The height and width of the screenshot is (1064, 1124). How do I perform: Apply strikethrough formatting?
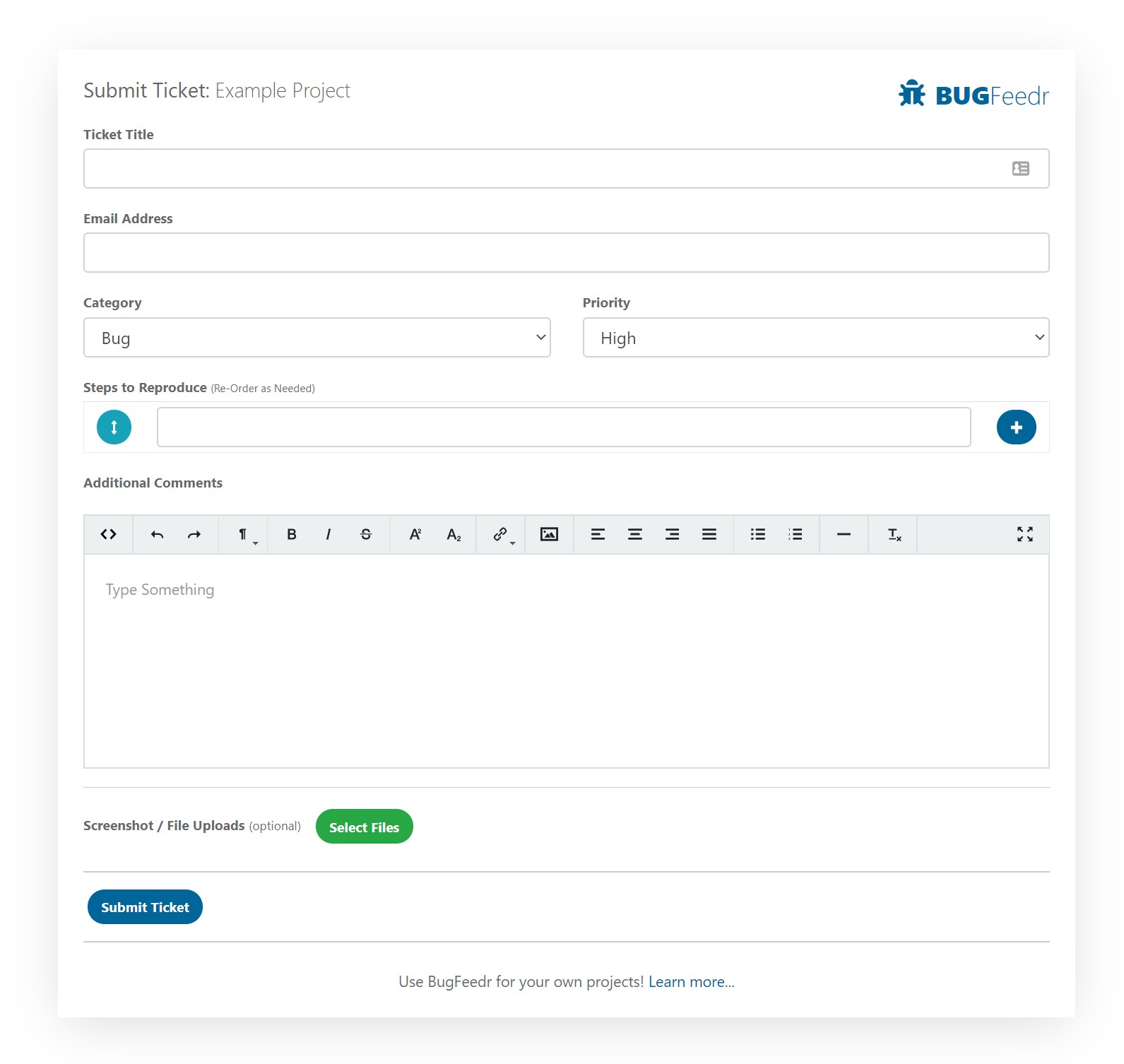click(366, 534)
